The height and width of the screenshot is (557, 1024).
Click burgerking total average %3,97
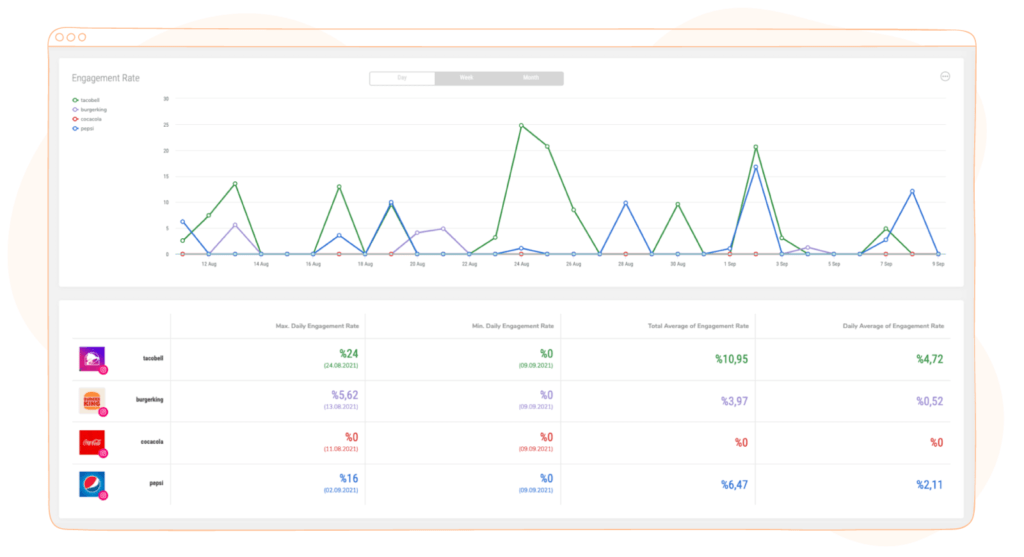coord(735,401)
